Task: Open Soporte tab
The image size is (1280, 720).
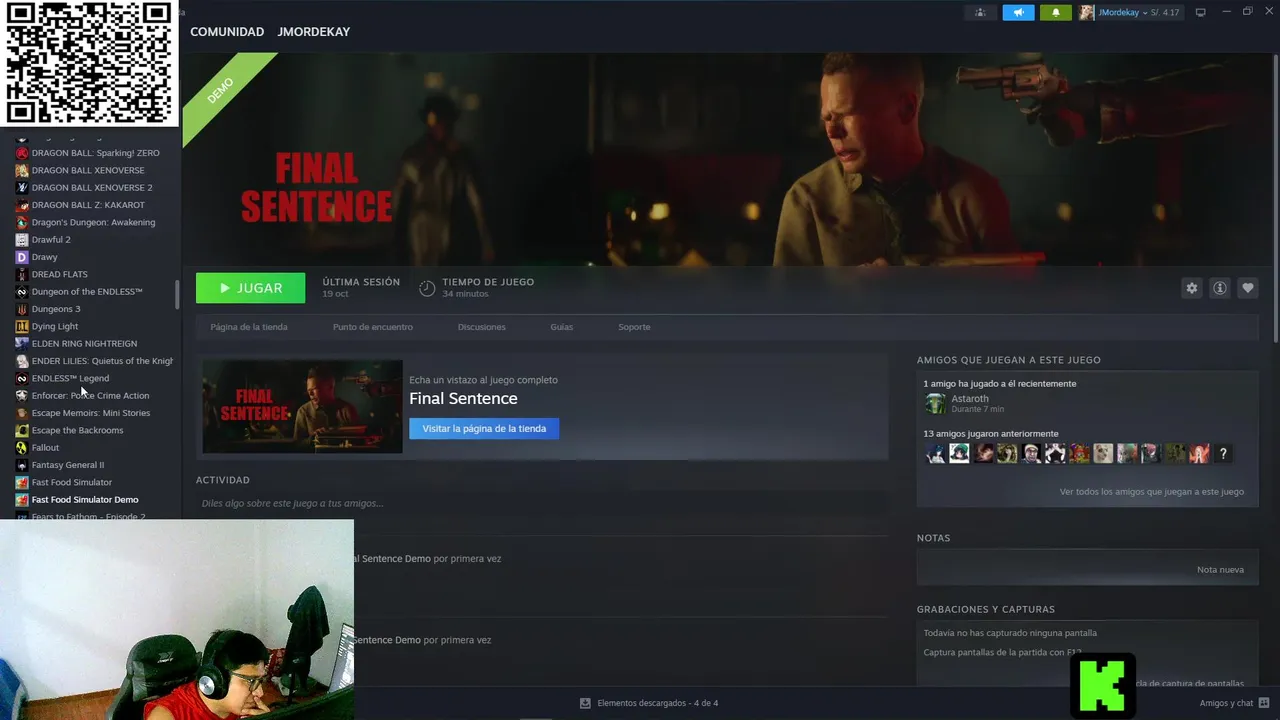Action: click(x=634, y=327)
